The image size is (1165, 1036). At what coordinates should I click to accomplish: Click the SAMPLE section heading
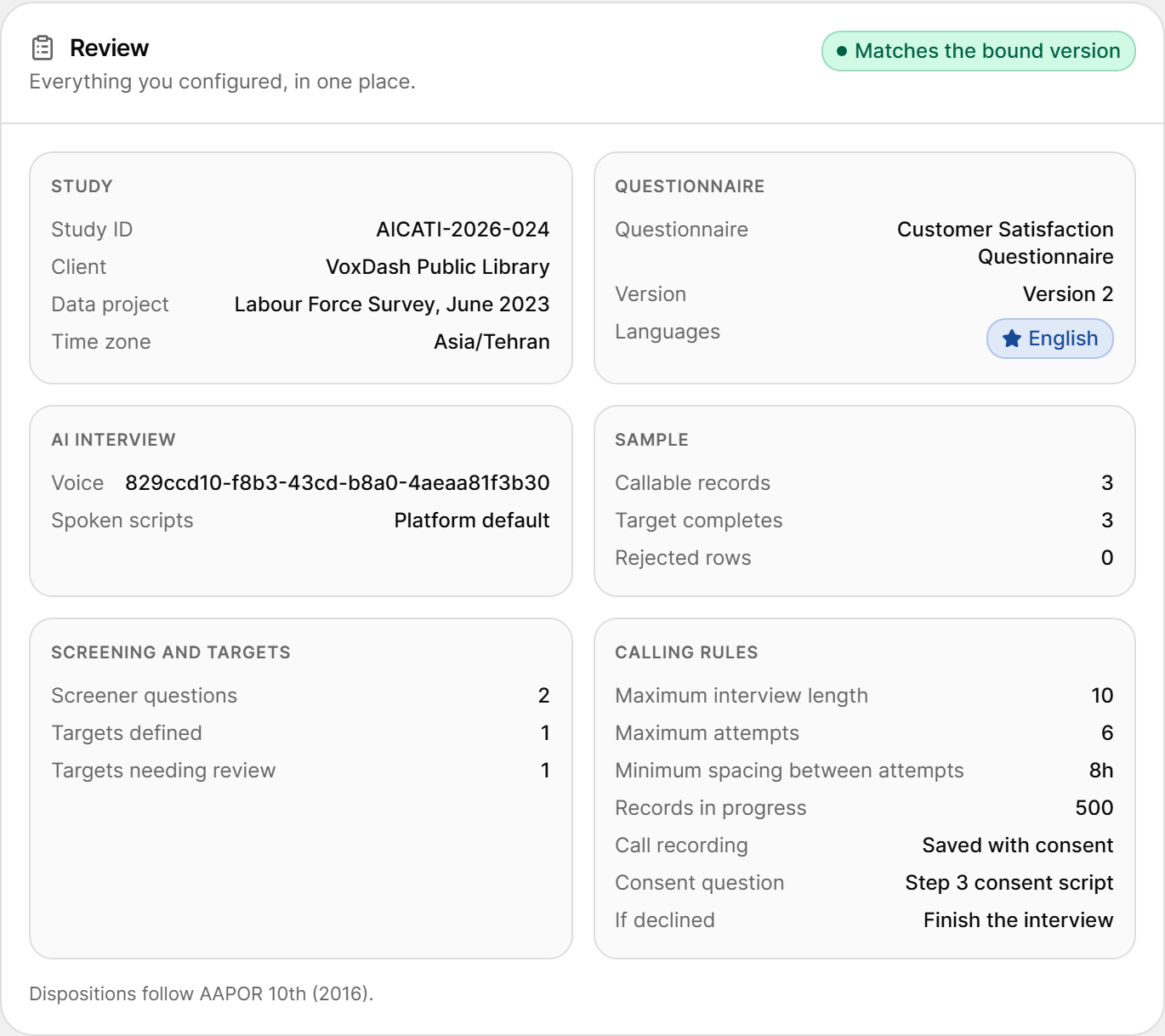pos(651,440)
